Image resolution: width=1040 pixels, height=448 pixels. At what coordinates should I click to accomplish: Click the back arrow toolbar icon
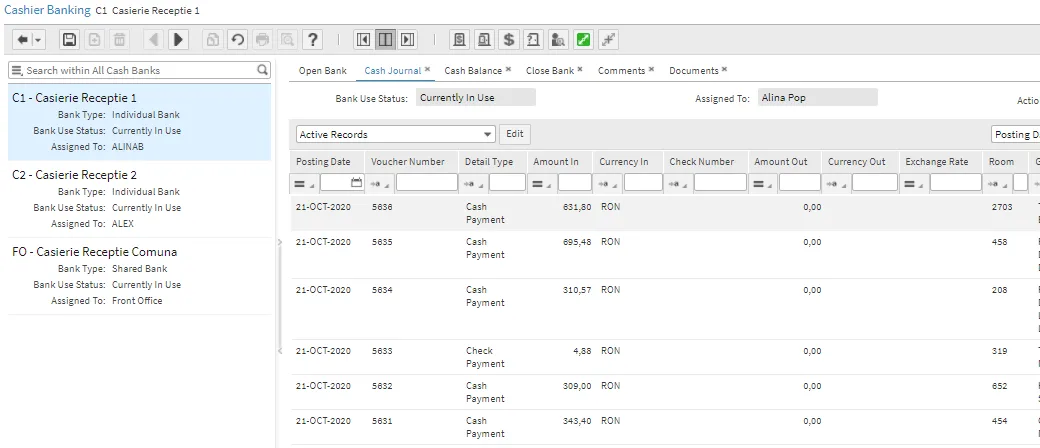pos(23,40)
